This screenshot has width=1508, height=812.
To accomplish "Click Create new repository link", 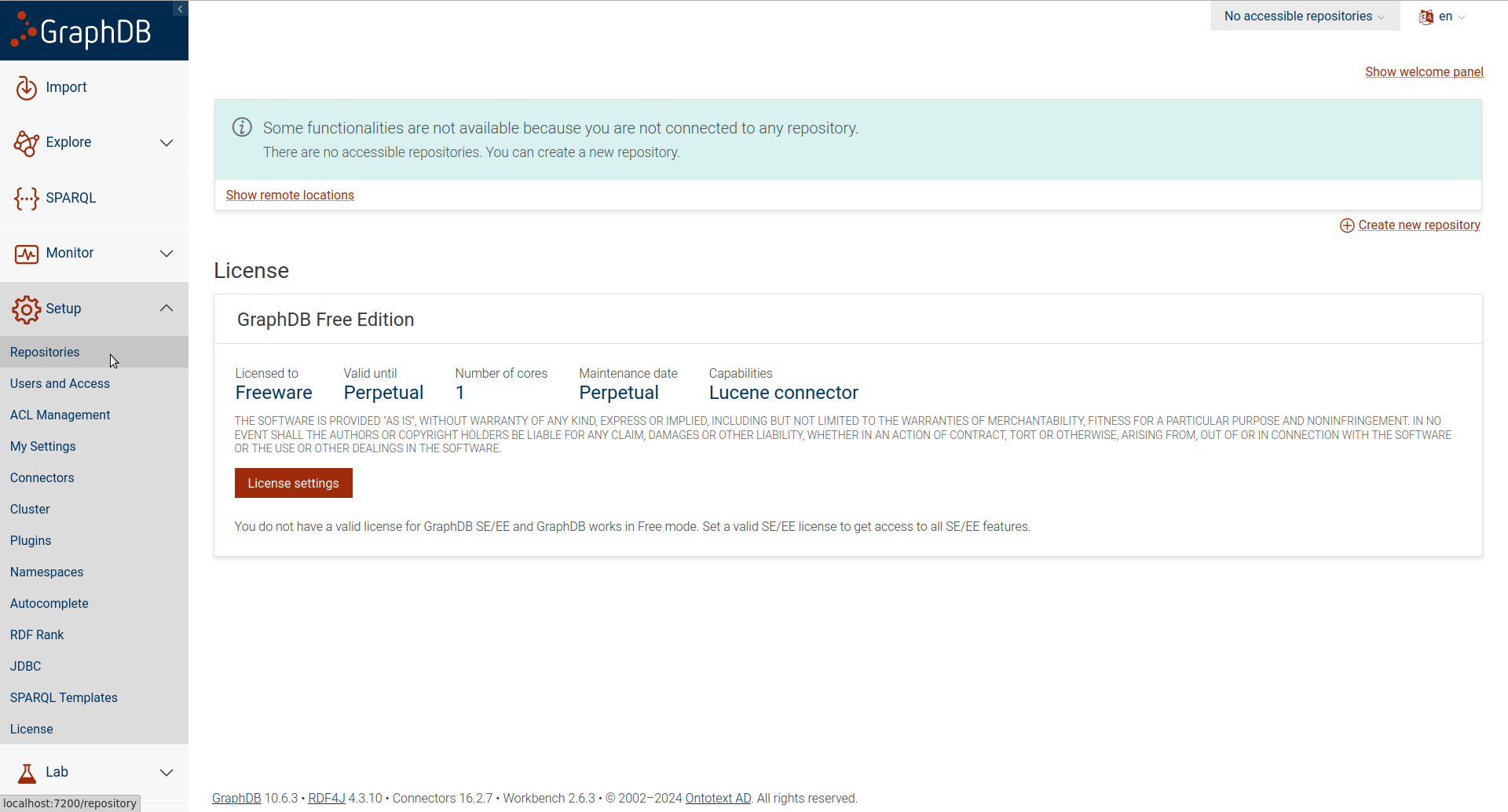I will [x=1419, y=225].
